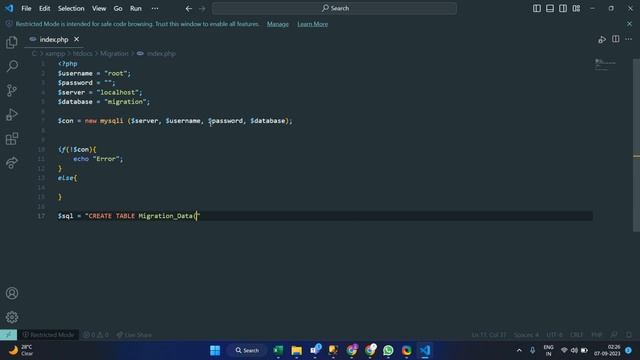Image resolution: width=640 pixels, height=360 pixels.
Task: Open the Customize Layout icon
Action: pos(576,8)
